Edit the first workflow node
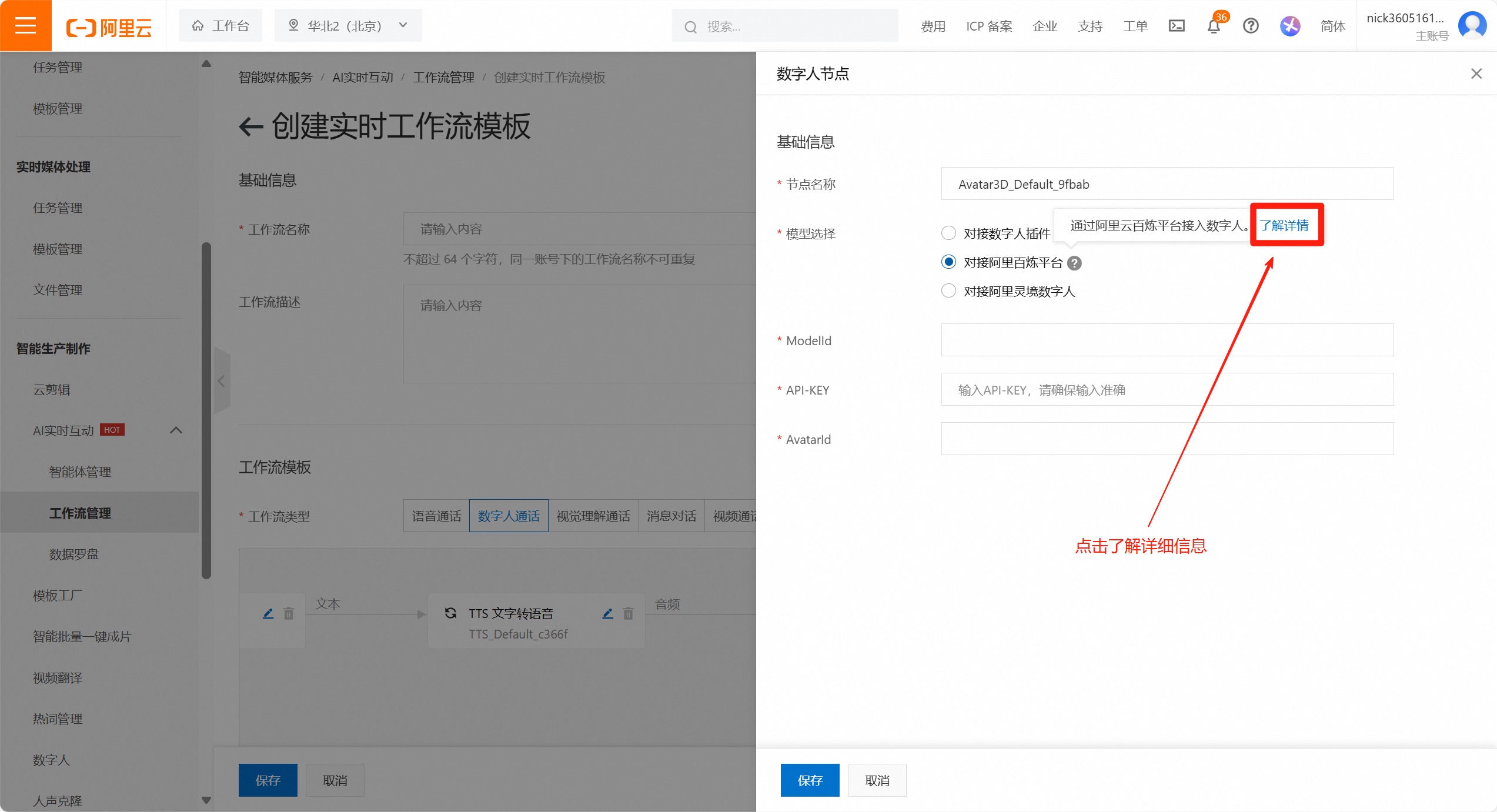 [268, 614]
